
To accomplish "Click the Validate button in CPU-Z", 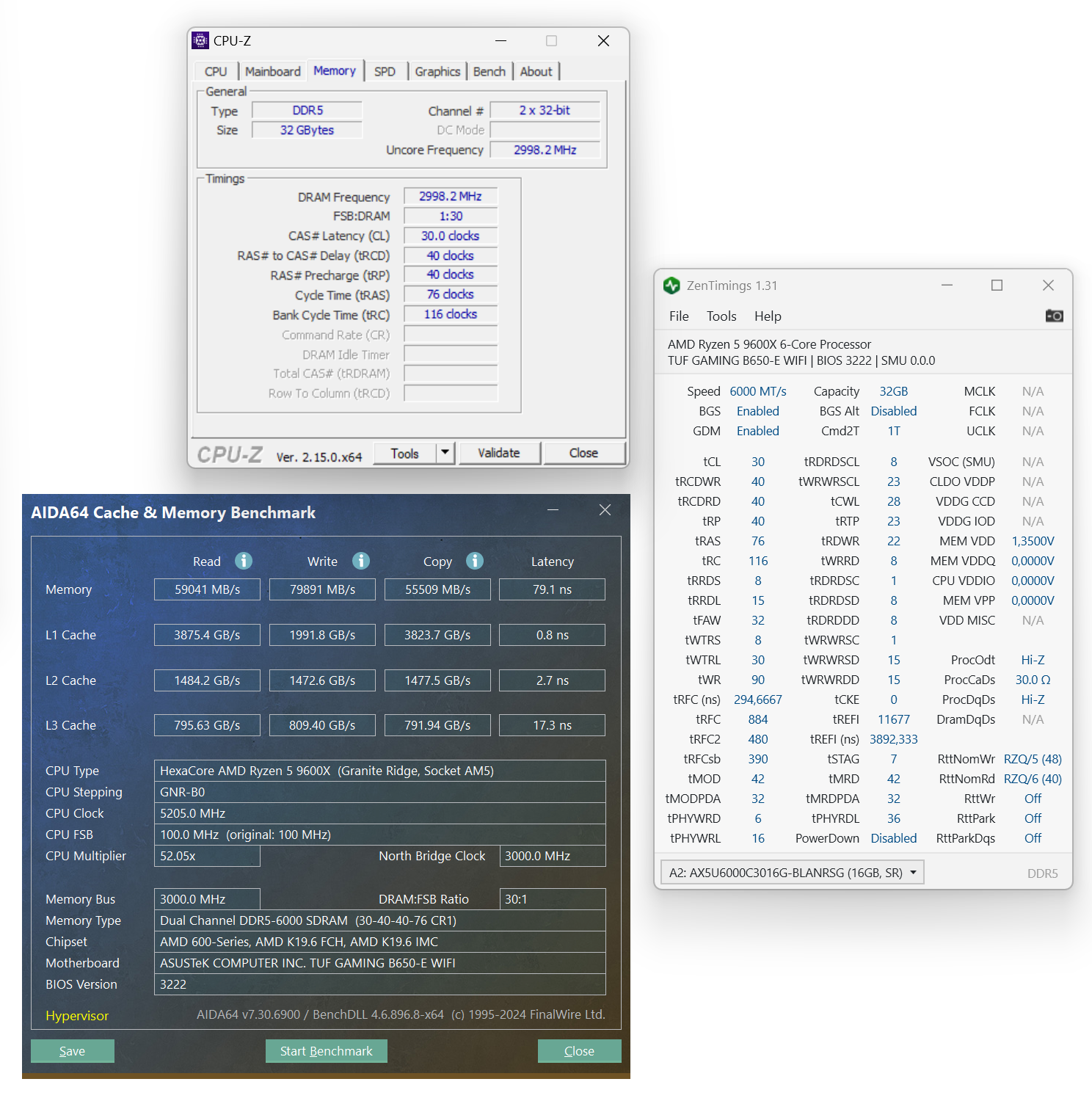I will coord(499,453).
